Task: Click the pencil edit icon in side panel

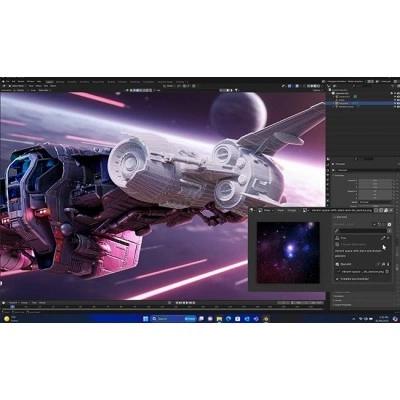Action: [383, 238]
